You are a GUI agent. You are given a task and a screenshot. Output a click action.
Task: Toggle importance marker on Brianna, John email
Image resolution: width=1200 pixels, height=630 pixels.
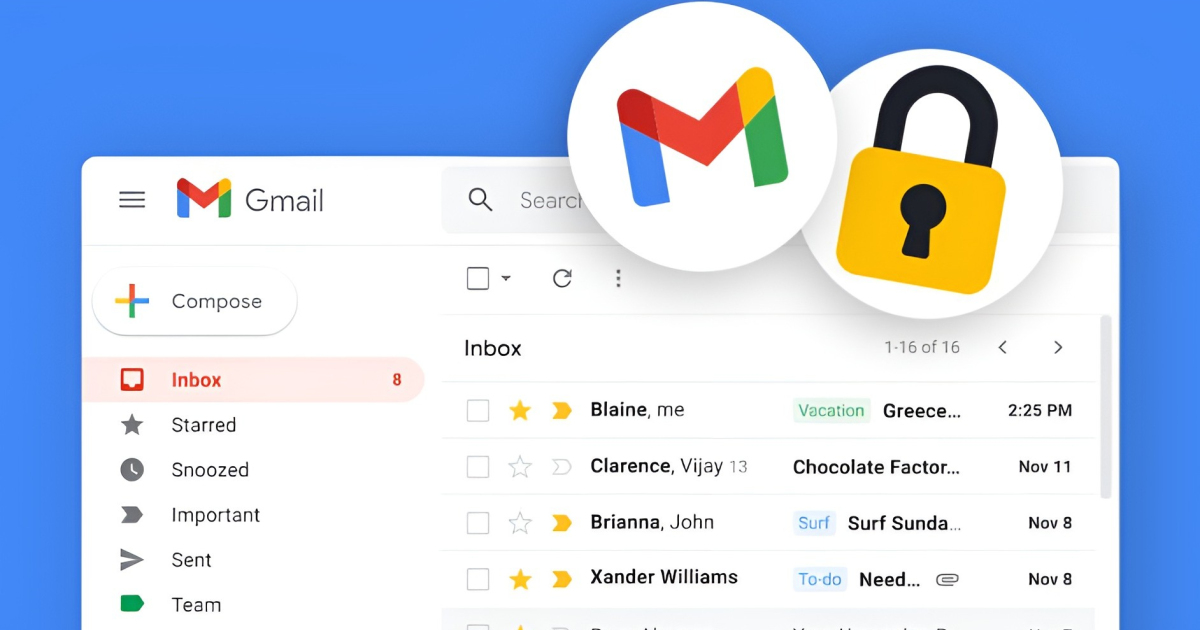click(562, 522)
